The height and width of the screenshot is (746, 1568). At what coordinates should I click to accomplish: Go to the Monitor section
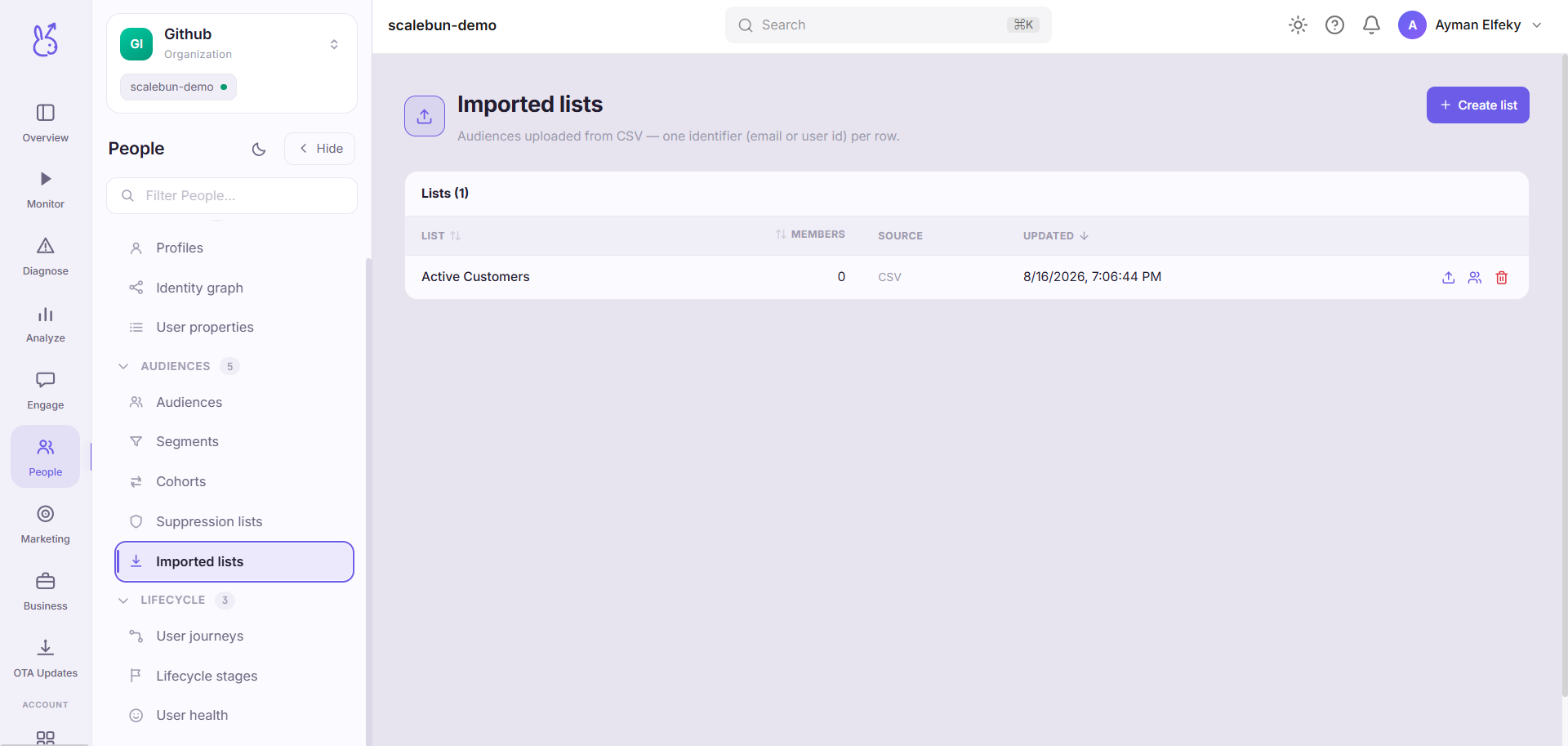pos(46,190)
